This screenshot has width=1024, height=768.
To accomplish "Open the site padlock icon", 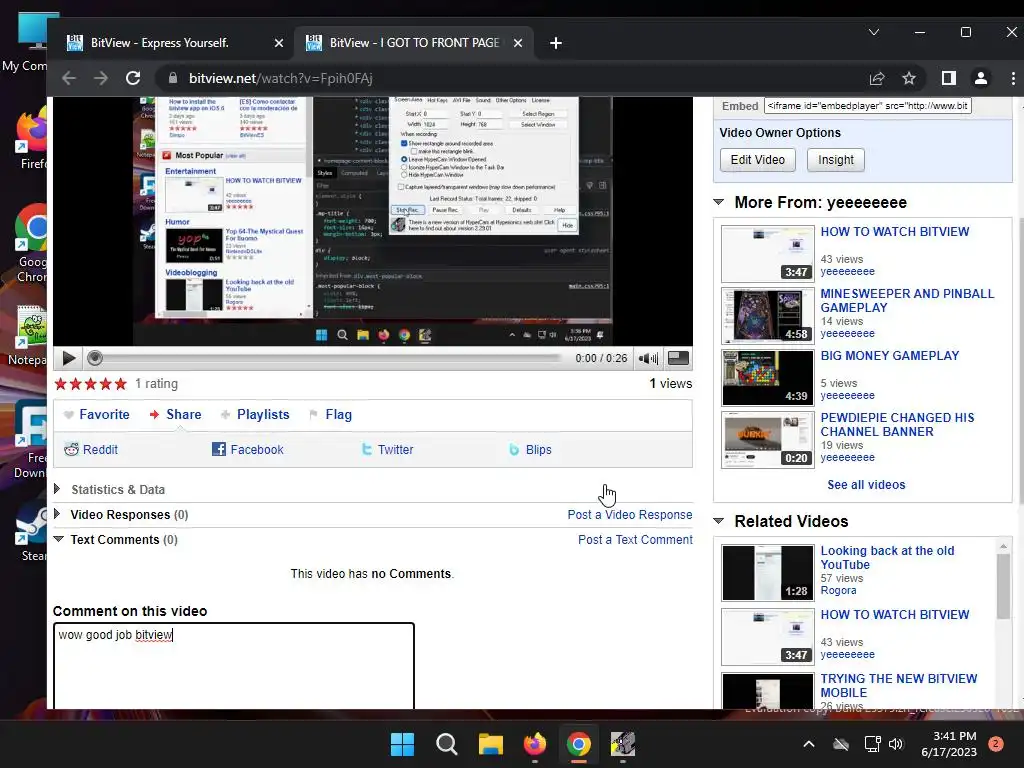I will (x=173, y=78).
